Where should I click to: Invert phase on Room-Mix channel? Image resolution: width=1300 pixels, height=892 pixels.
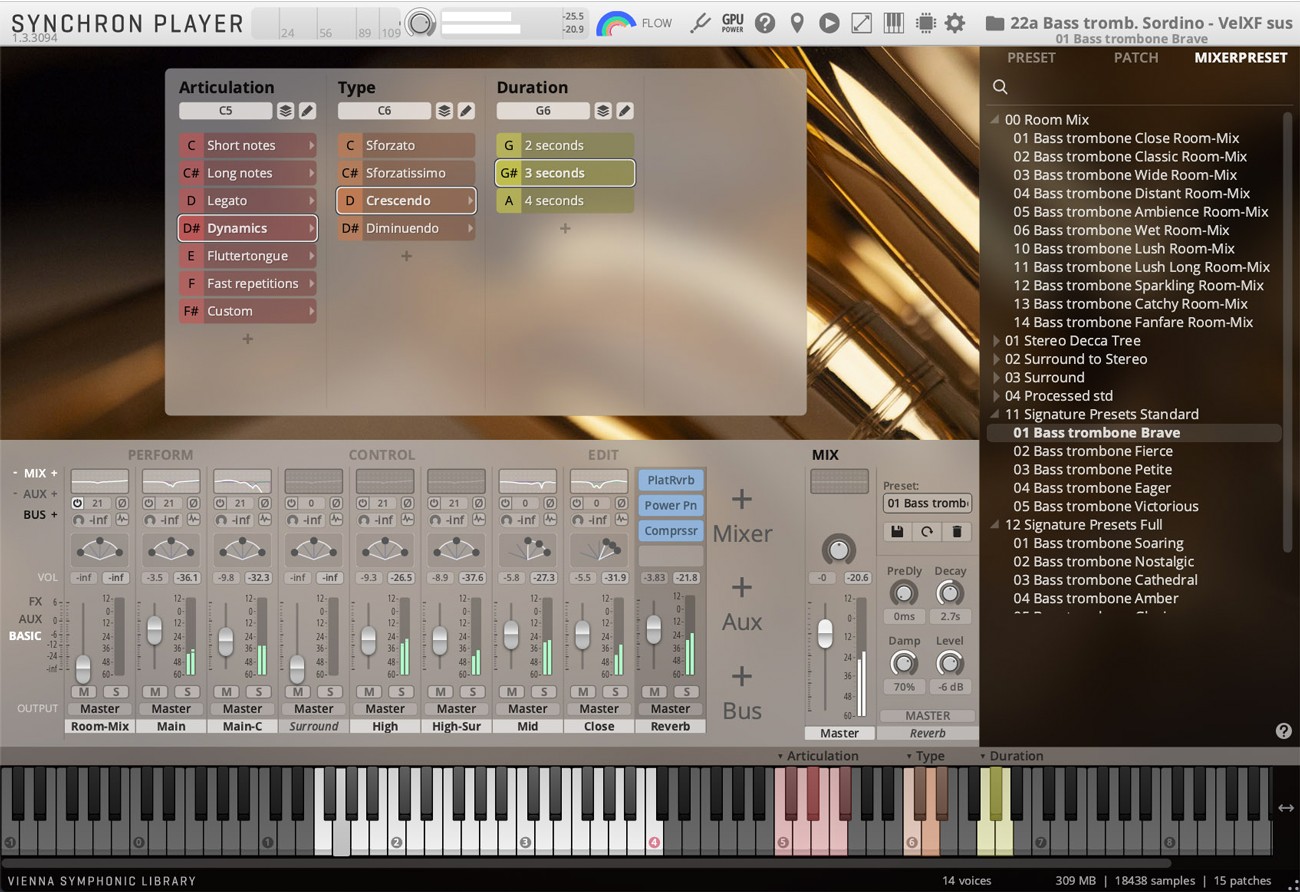coord(122,503)
